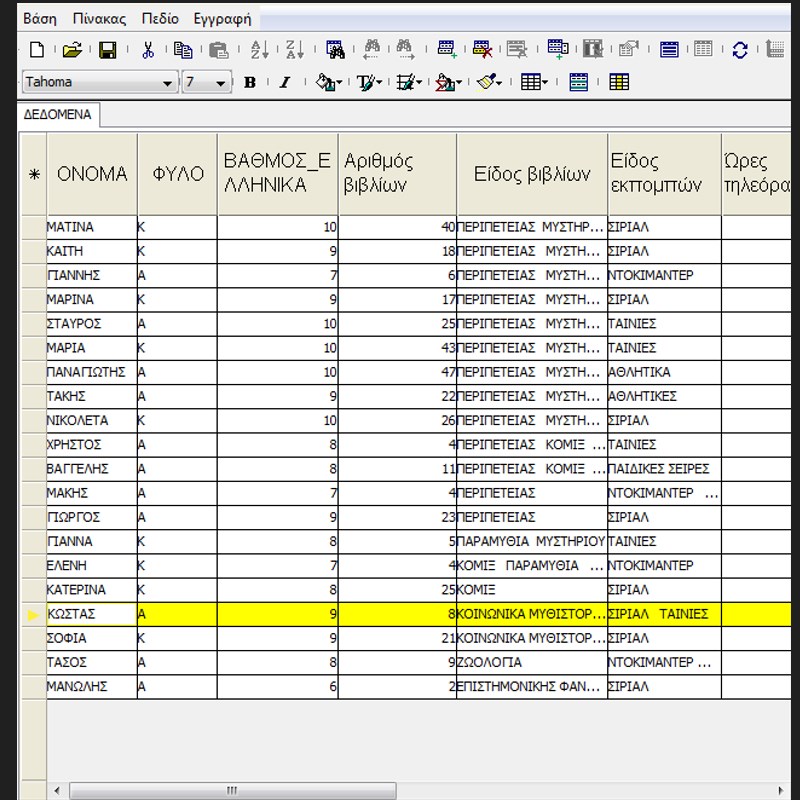Image resolution: width=800 pixels, height=800 pixels.
Task: Click the refresh arrows icon
Action: (740, 50)
